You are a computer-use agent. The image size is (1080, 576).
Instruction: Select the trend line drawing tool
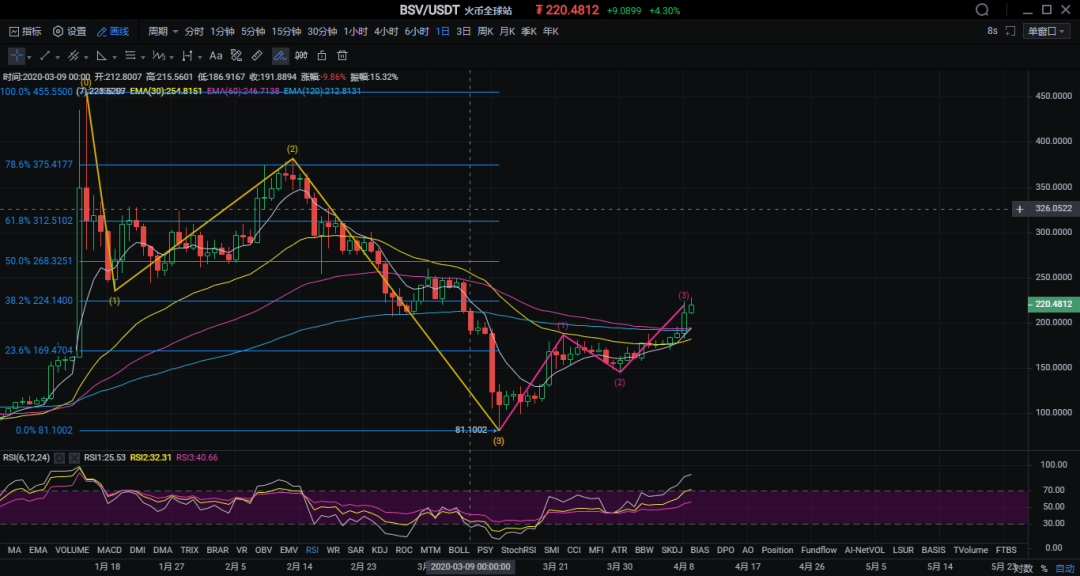45,55
